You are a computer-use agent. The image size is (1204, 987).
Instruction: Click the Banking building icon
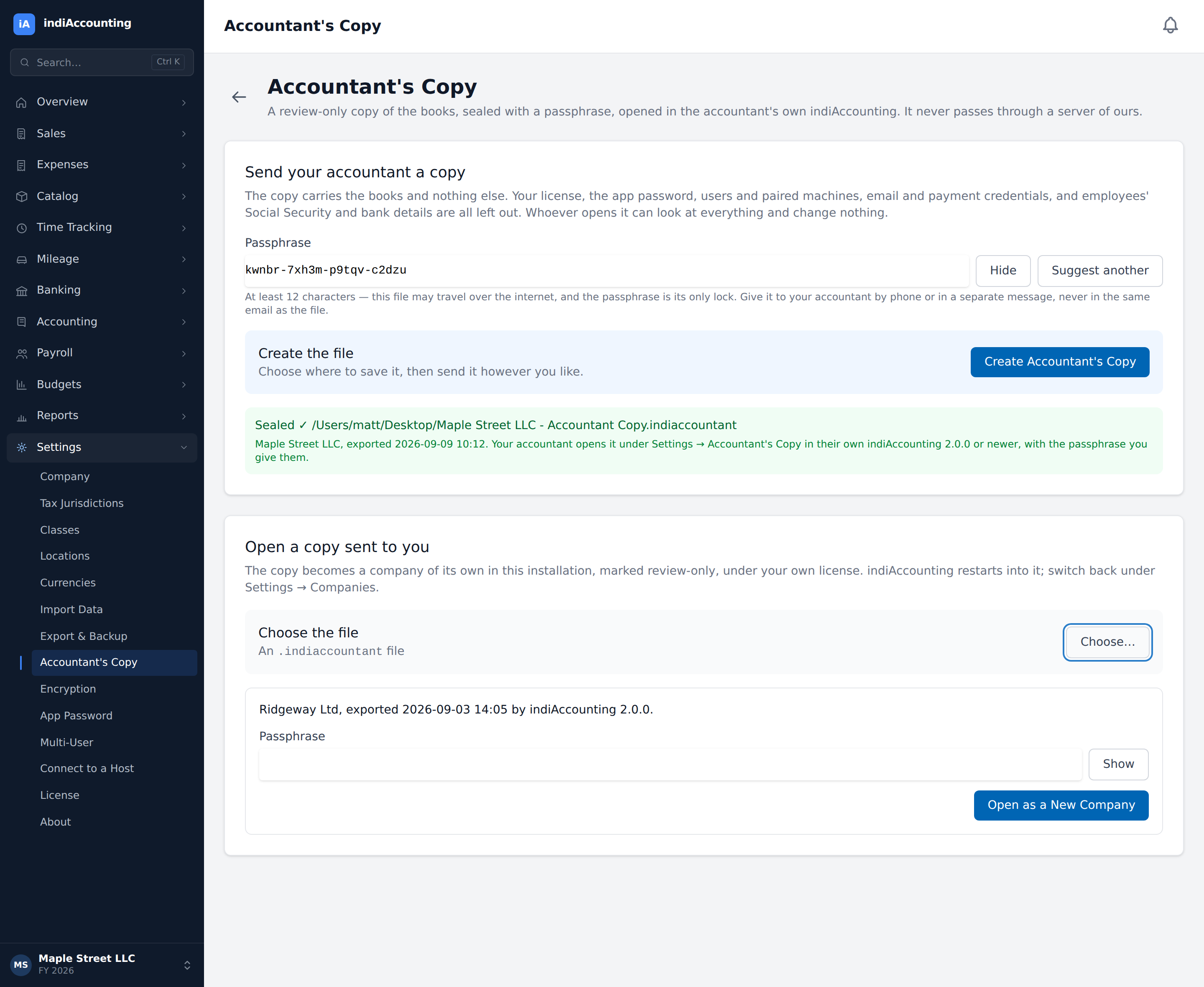tap(22, 291)
